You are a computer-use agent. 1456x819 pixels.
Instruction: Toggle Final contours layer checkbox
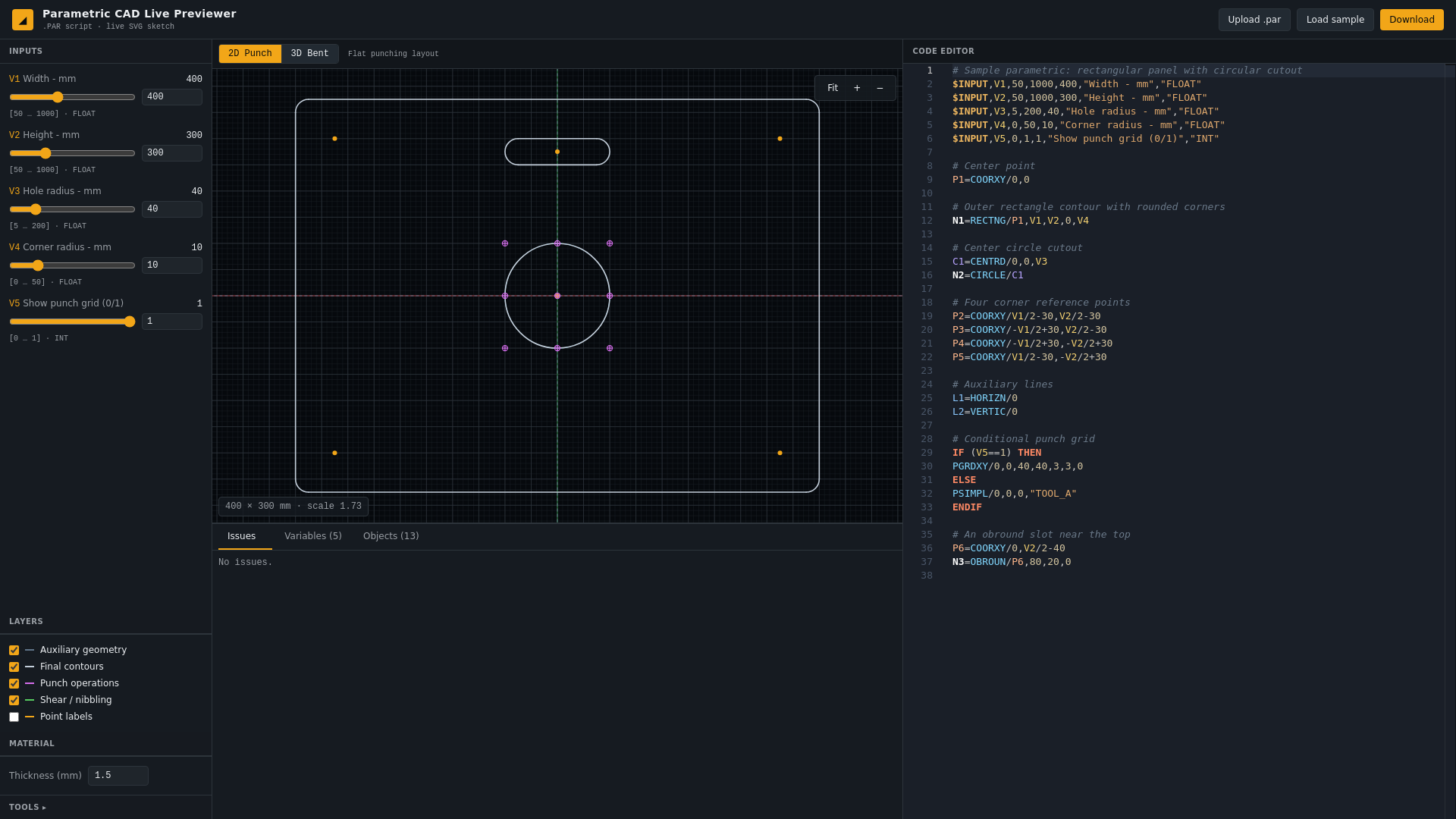(x=14, y=667)
